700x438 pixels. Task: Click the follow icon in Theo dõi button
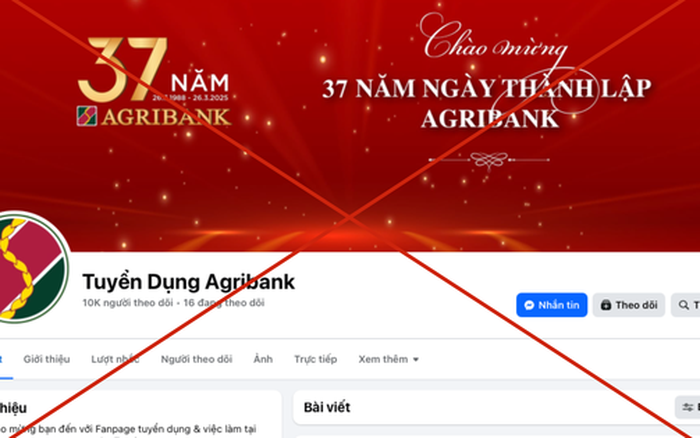tap(606, 305)
